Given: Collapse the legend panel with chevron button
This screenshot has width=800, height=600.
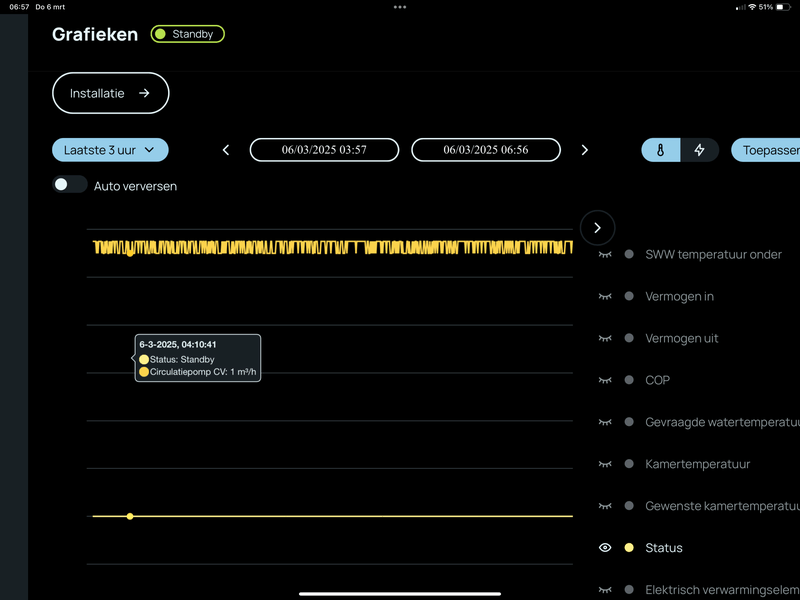Looking at the screenshot, I should coord(597,228).
